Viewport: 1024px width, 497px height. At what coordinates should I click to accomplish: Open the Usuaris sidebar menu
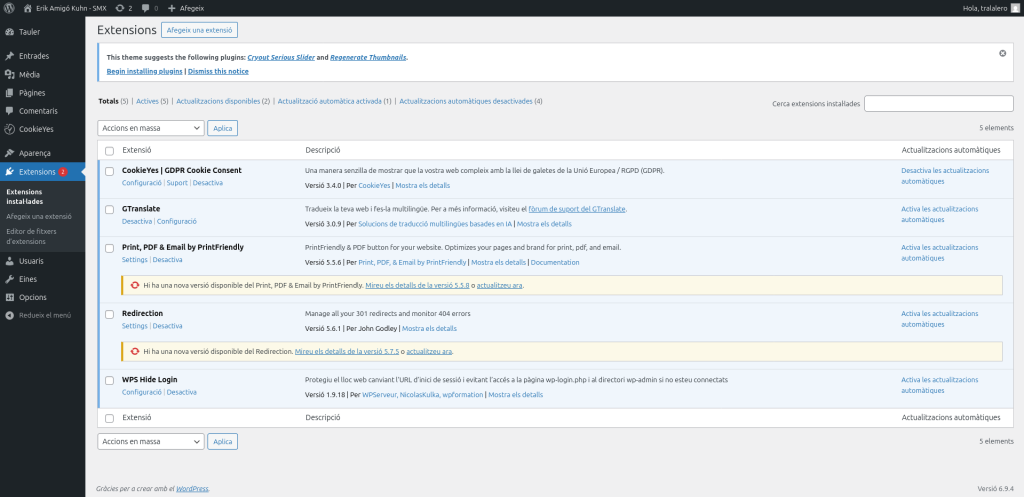pyautogui.click(x=31, y=261)
